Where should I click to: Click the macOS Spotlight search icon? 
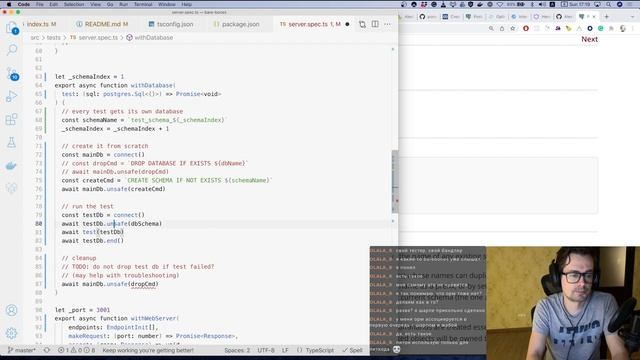(608, 4)
